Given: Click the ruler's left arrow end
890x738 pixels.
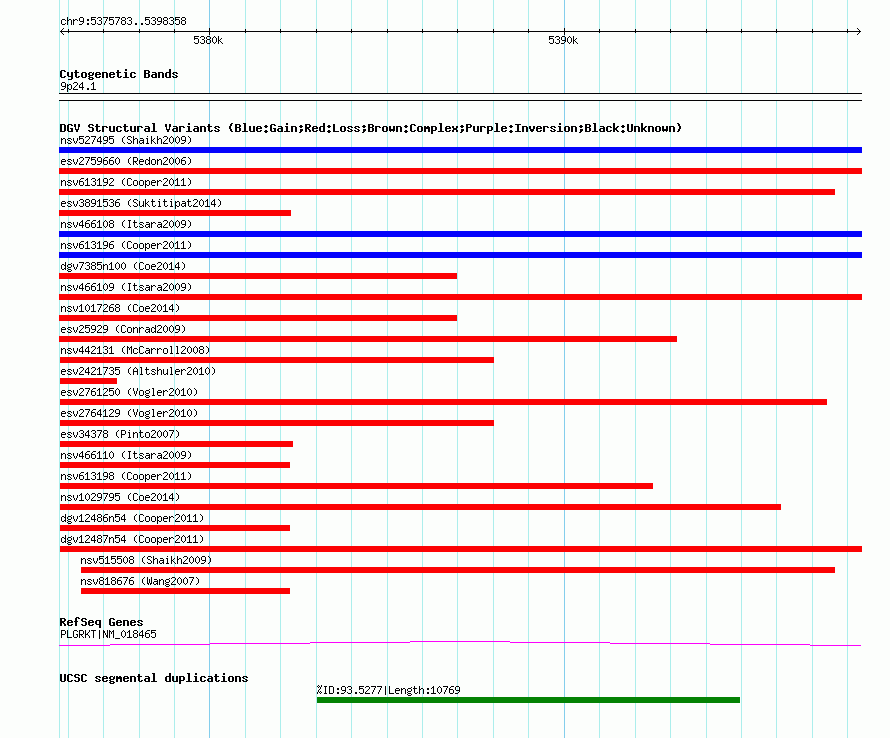Looking at the screenshot, I should click(62, 31).
